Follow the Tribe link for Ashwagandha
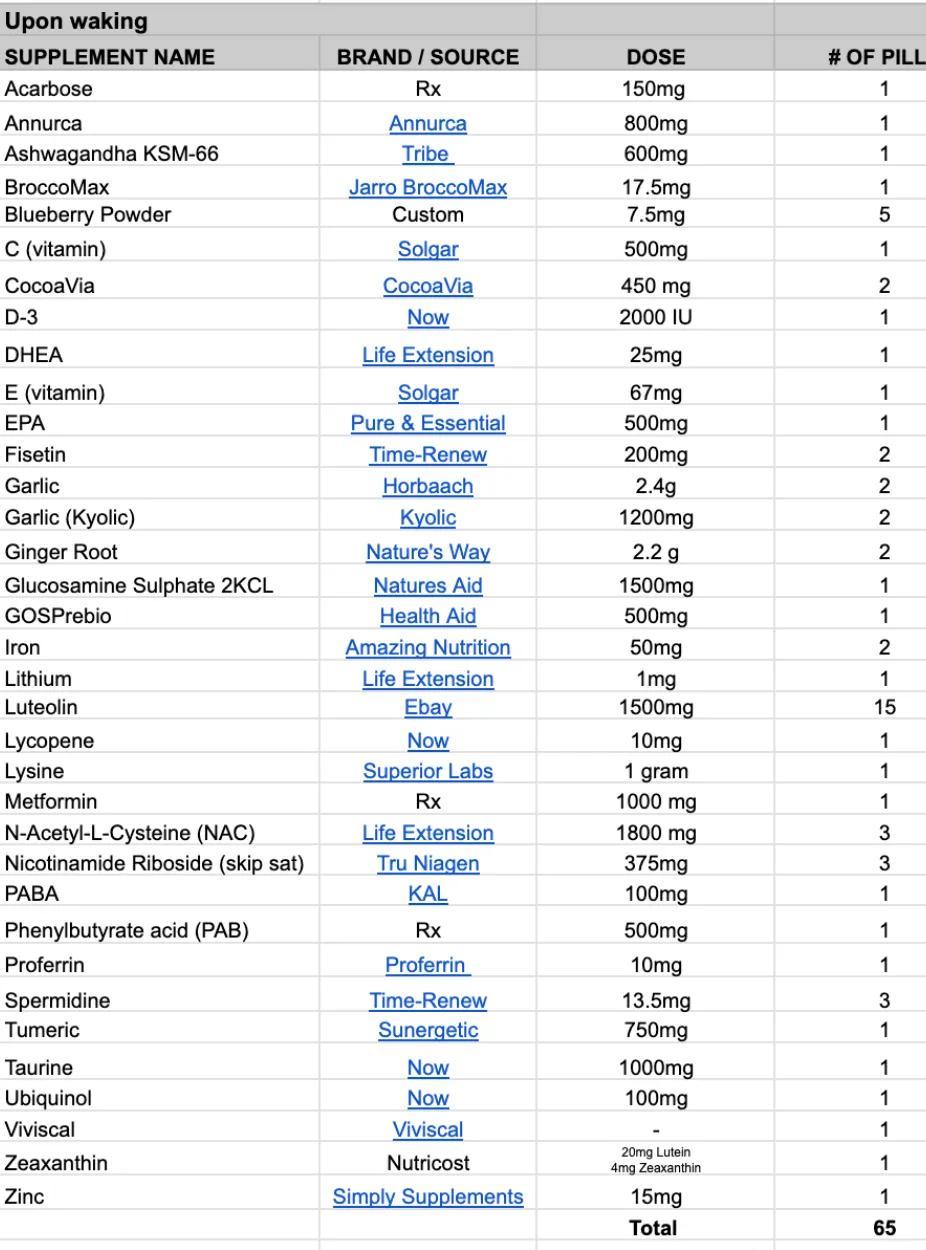 (x=427, y=154)
